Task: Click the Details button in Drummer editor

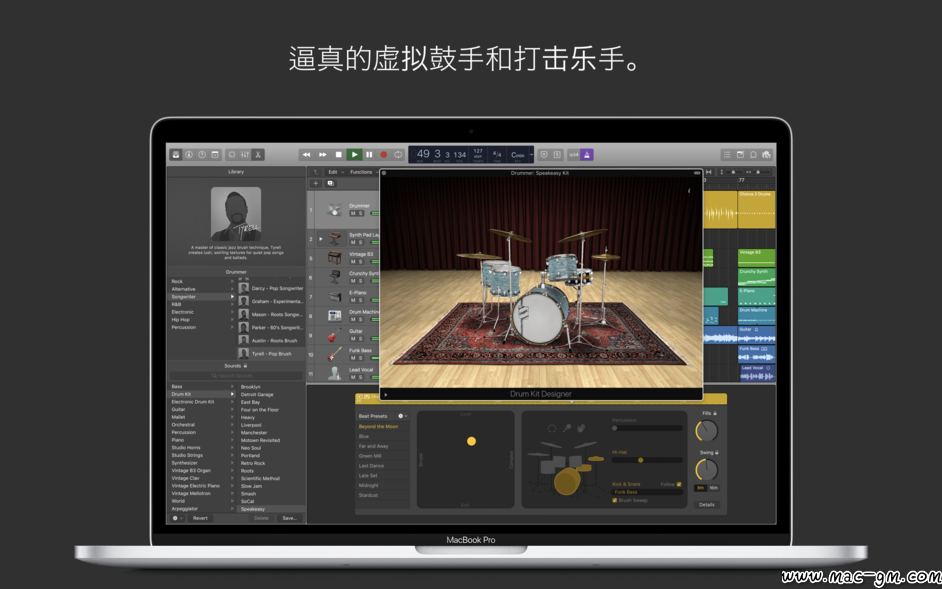Action: coord(707,505)
